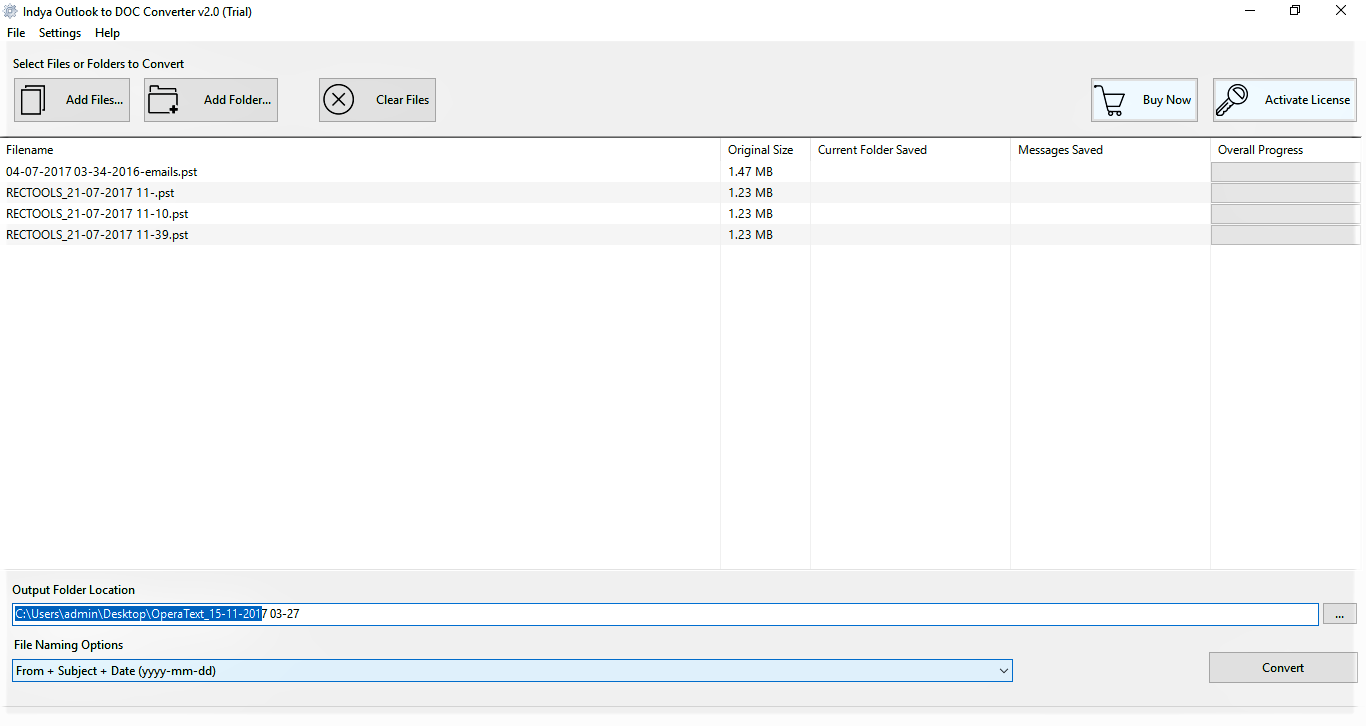Click progress bar for RECTOOLS 11-39.pst row
This screenshot has width=1366, height=726.
[1285, 235]
